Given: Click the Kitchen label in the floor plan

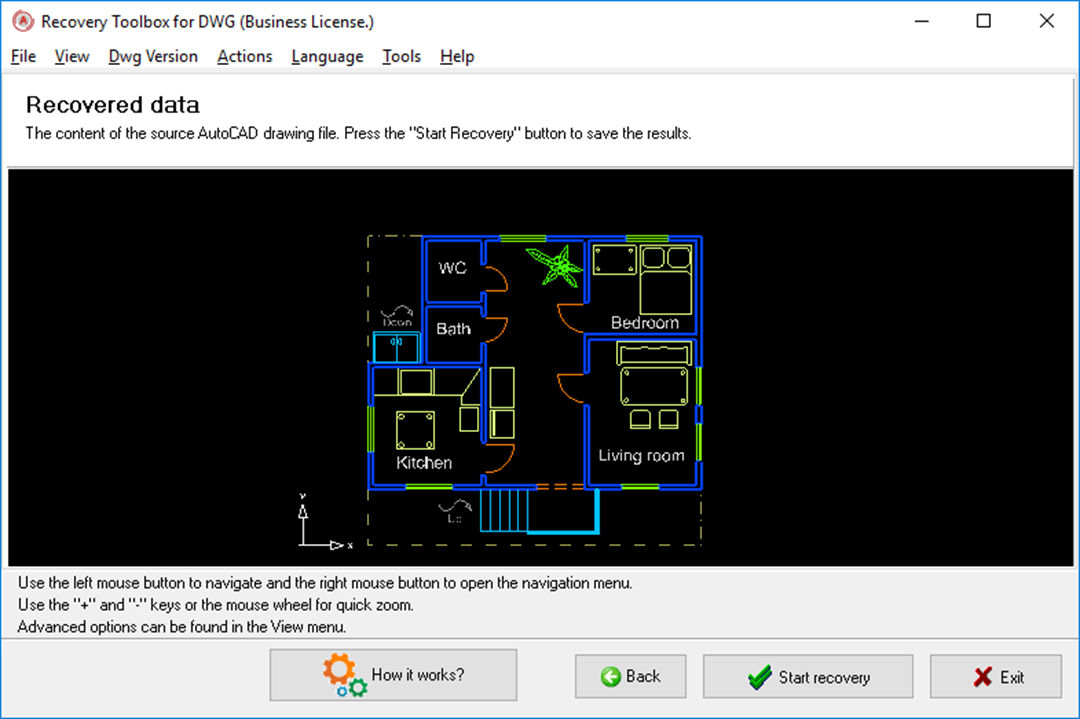Looking at the screenshot, I should (424, 463).
